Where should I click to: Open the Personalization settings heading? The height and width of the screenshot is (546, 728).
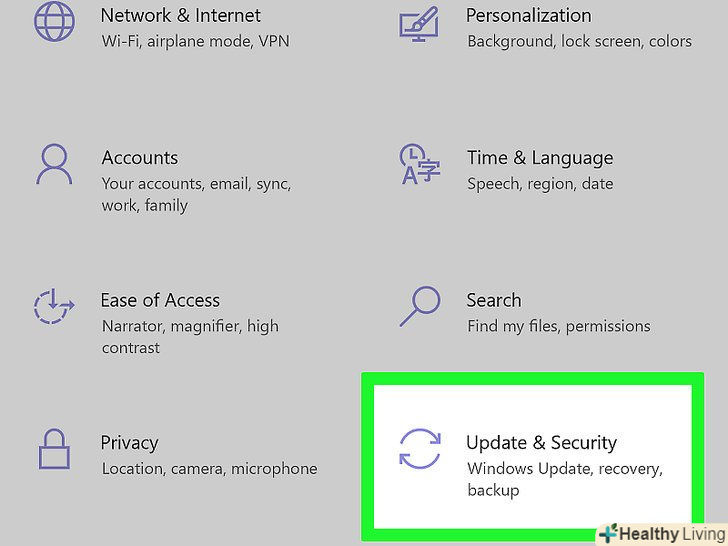point(528,16)
